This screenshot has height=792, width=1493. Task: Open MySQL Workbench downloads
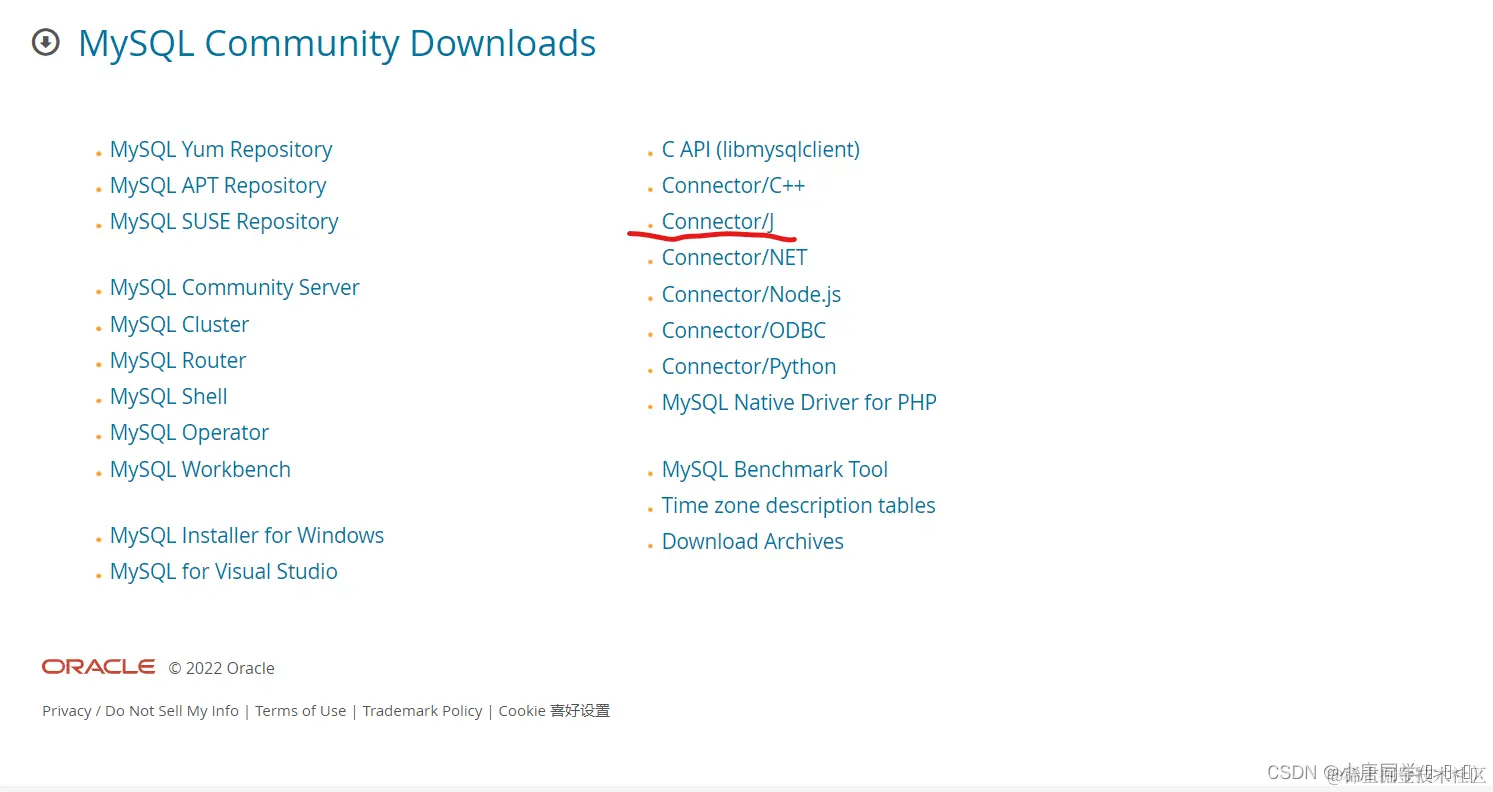201,469
